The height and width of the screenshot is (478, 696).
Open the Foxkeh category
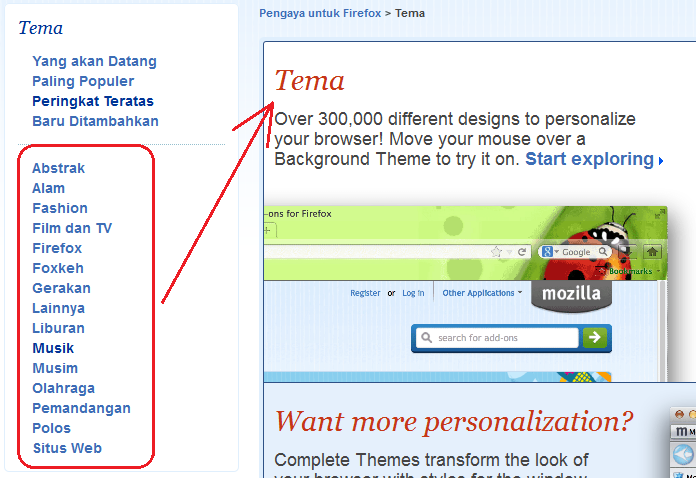58,268
